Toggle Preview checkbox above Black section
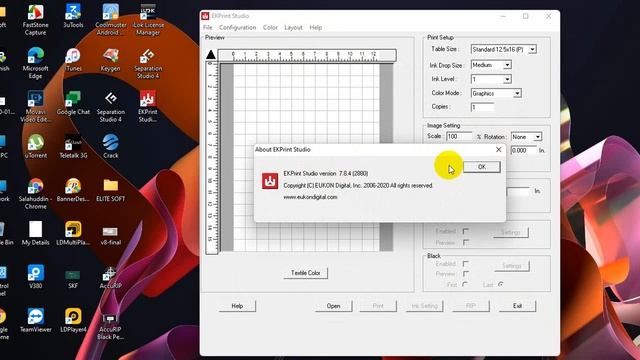This screenshot has width=640, height=360. click(x=465, y=242)
